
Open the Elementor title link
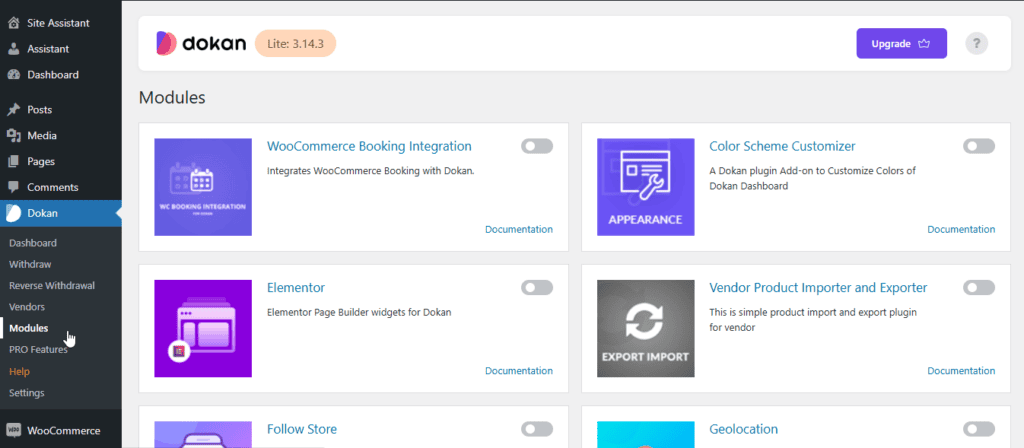[x=296, y=287]
